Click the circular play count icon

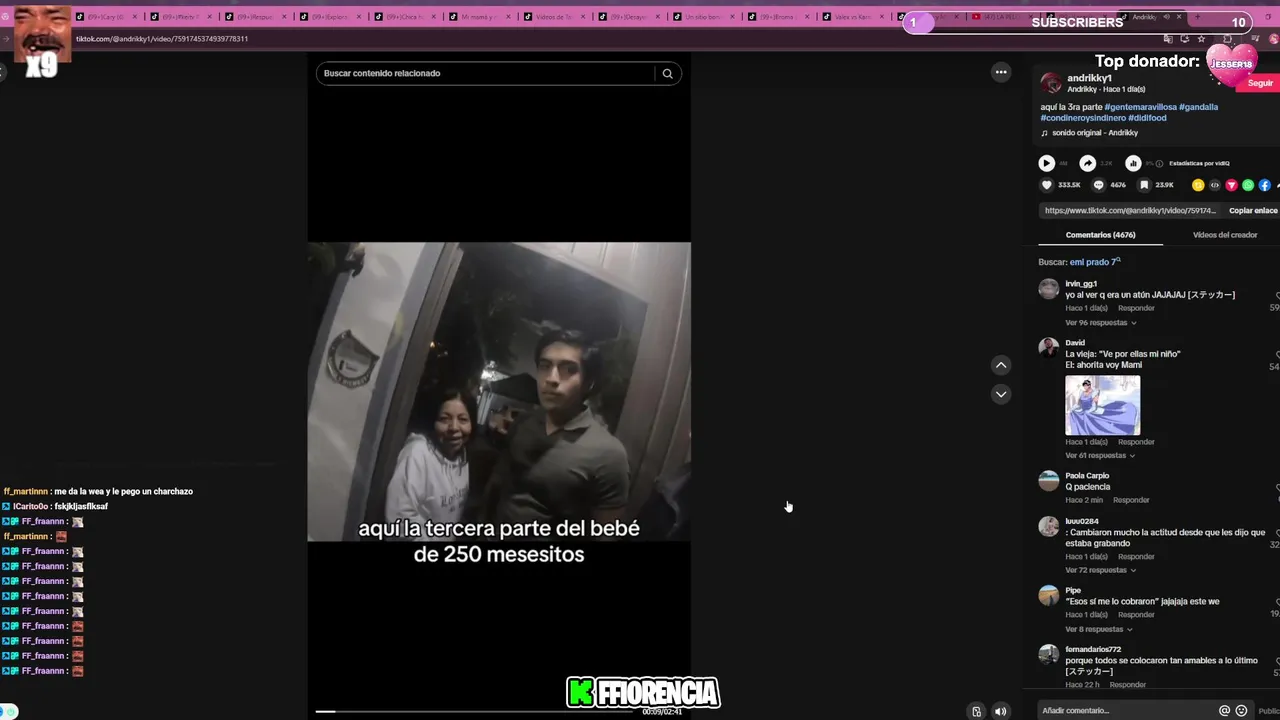click(x=1046, y=163)
